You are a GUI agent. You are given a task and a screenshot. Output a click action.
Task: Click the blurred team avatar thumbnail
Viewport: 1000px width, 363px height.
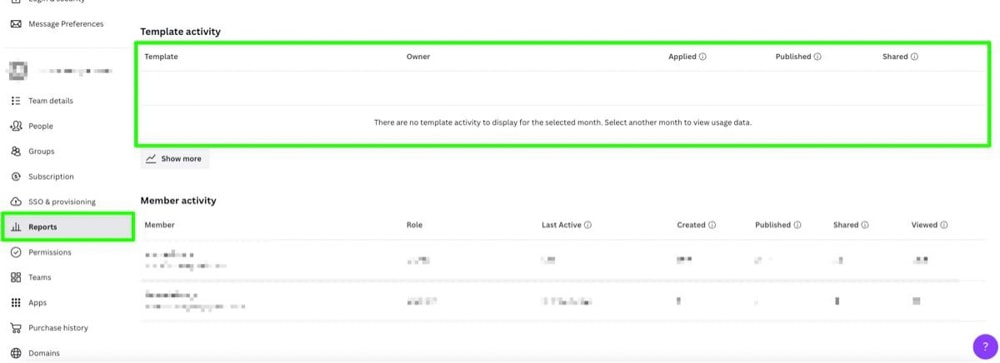16,71
